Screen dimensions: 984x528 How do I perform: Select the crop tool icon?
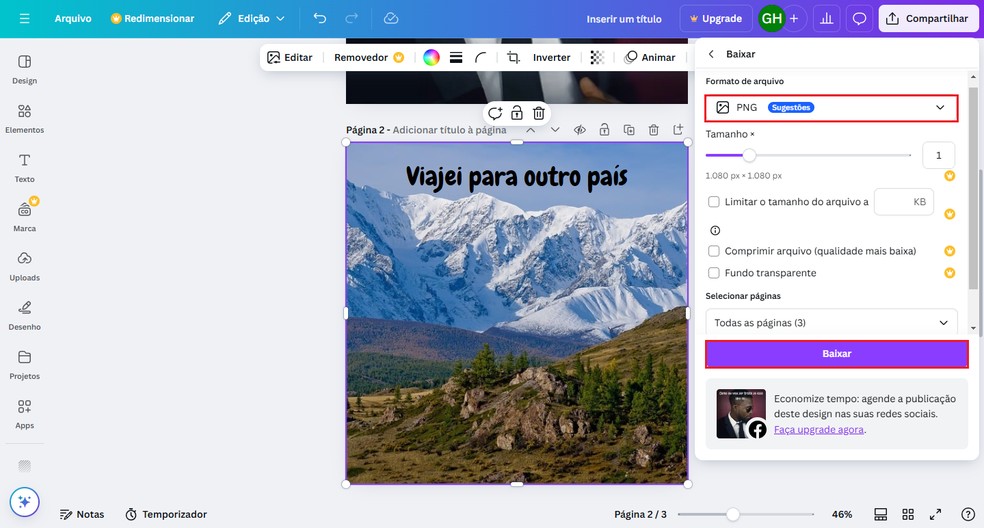pyautogui.click(x=513, y=58)
